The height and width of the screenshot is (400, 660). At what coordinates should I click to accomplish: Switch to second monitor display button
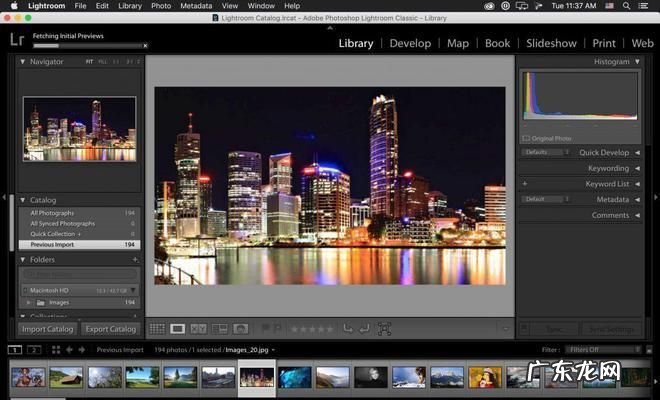tap(34, 350)
